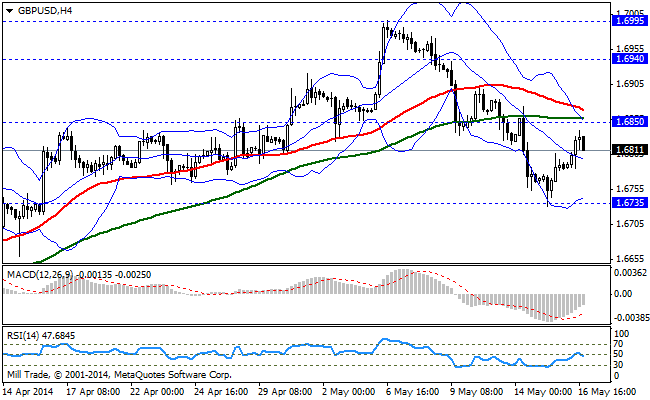Click the Mill Trade MetaQuotes copyright text
This screenshot has height=400, width=650.
(119, 375)
